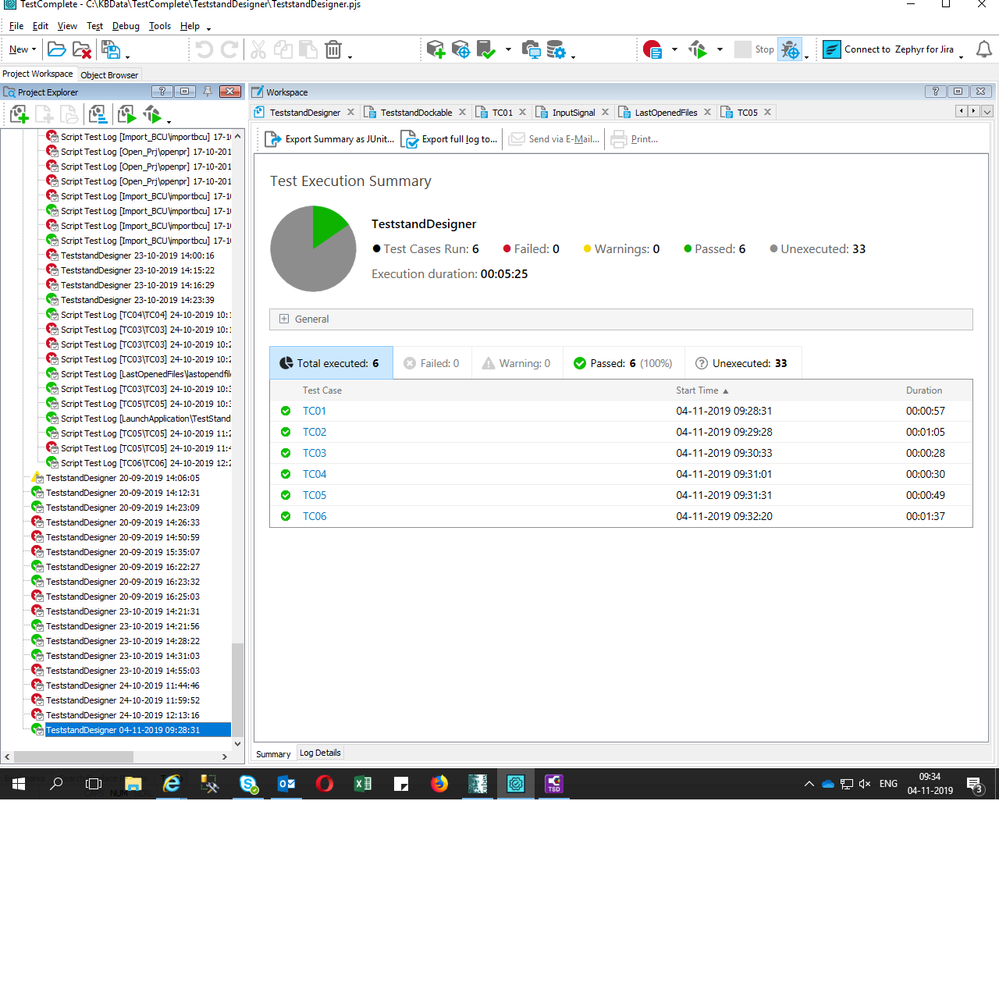
Task: Filter by Total executed: 6
Action: click(x=331, y=363)
